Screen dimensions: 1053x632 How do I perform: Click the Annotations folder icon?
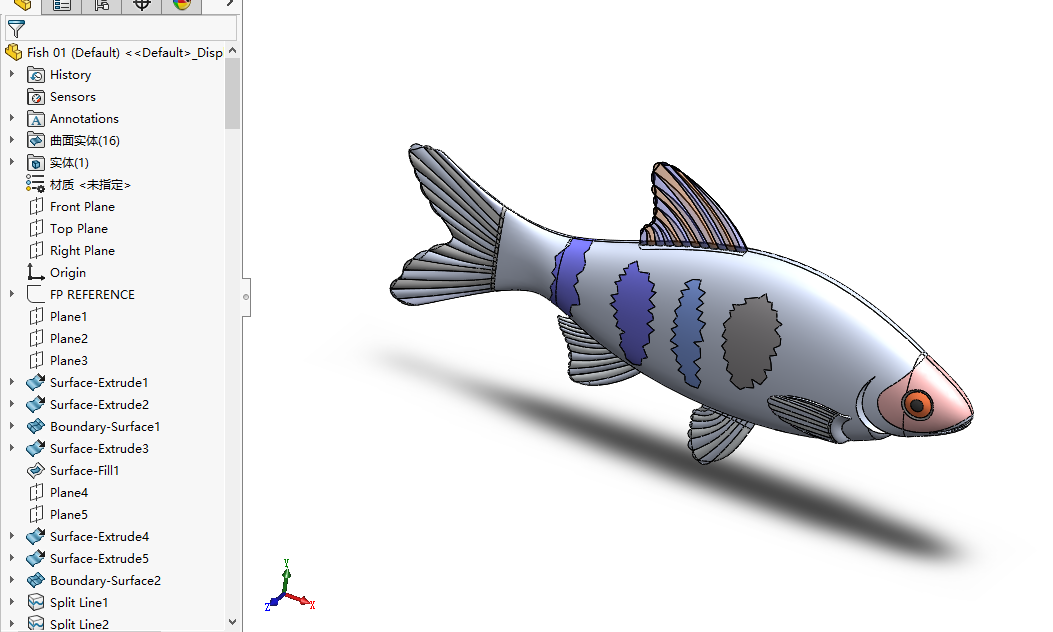tap(36, 119)
